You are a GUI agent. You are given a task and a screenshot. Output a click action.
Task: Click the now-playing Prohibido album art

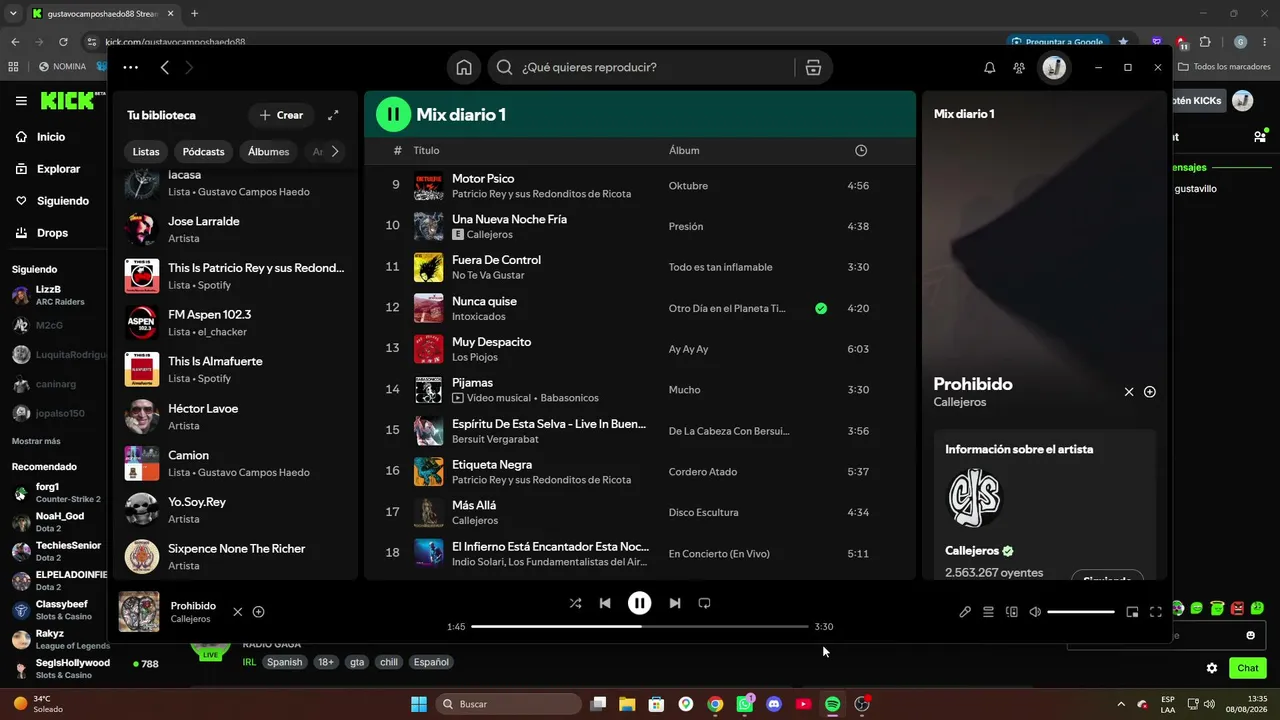click(139, 612)
